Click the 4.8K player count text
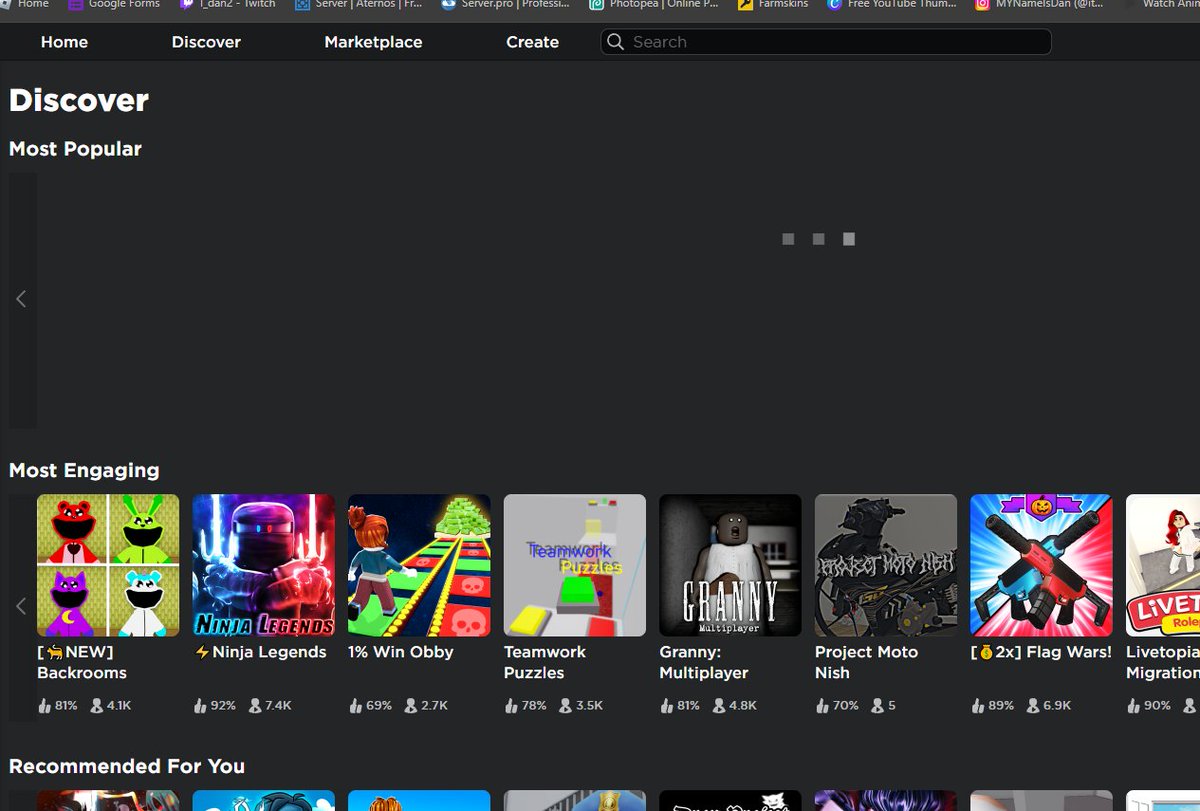 pos(743,706)
